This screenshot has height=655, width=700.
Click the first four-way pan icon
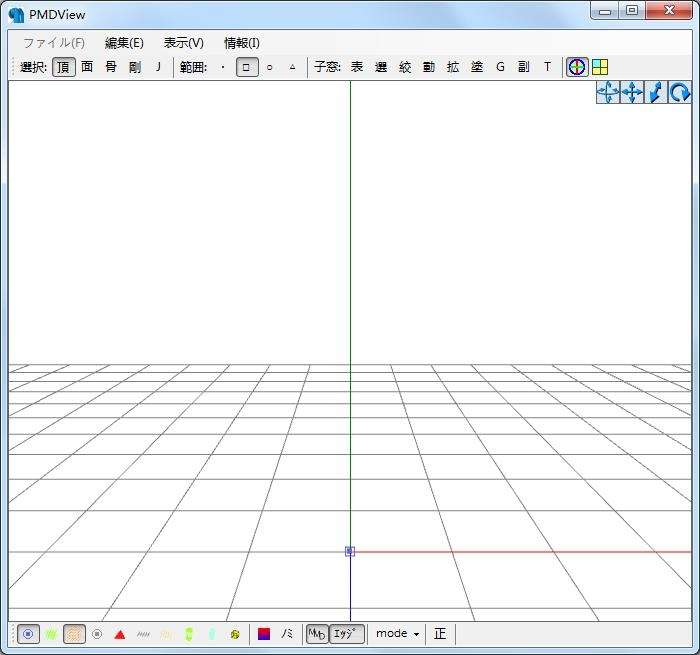608,93
